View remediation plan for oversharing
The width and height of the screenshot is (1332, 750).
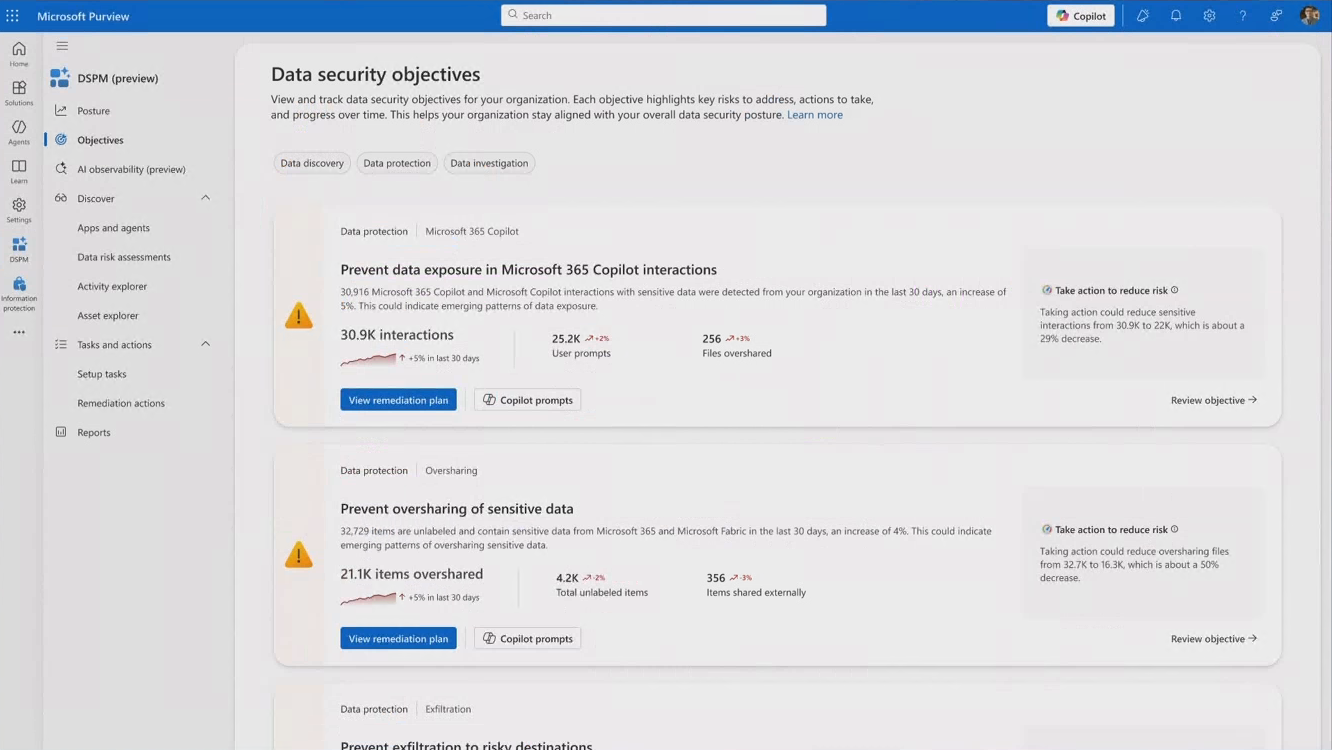click(x=398, y=639)
